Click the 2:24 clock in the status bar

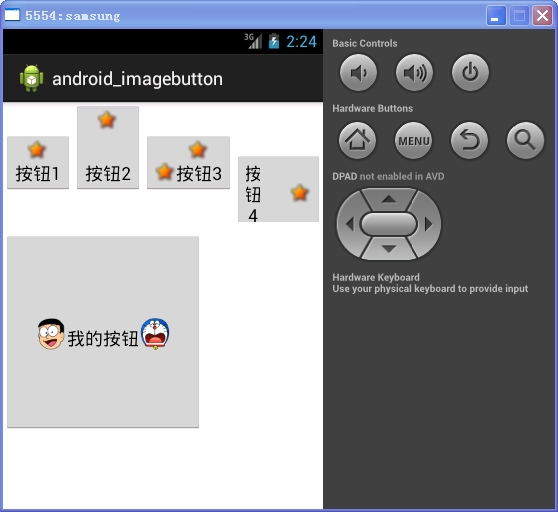click(301, 42)
